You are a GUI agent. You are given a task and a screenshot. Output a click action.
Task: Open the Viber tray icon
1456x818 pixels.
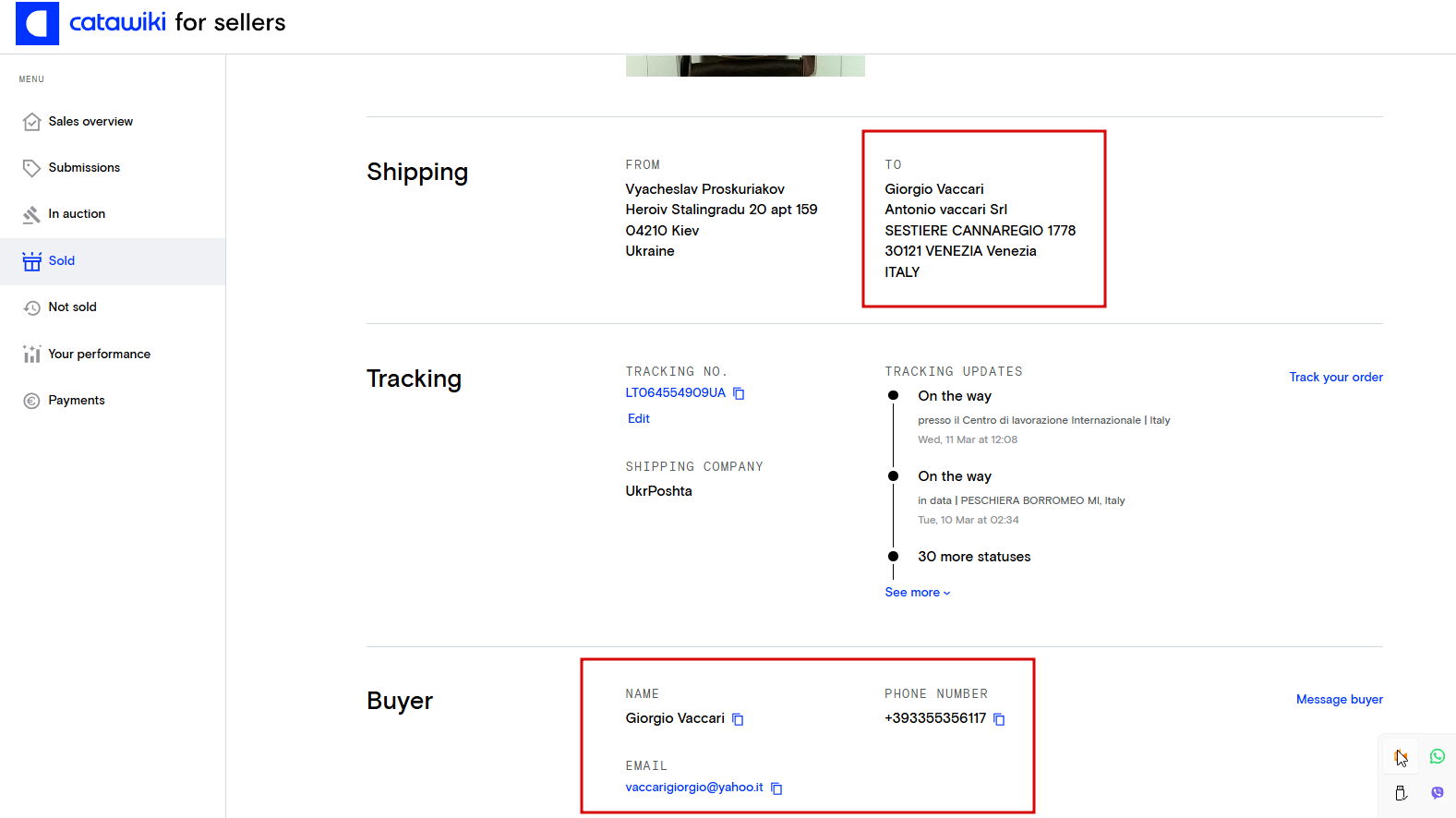point(1438,793)
